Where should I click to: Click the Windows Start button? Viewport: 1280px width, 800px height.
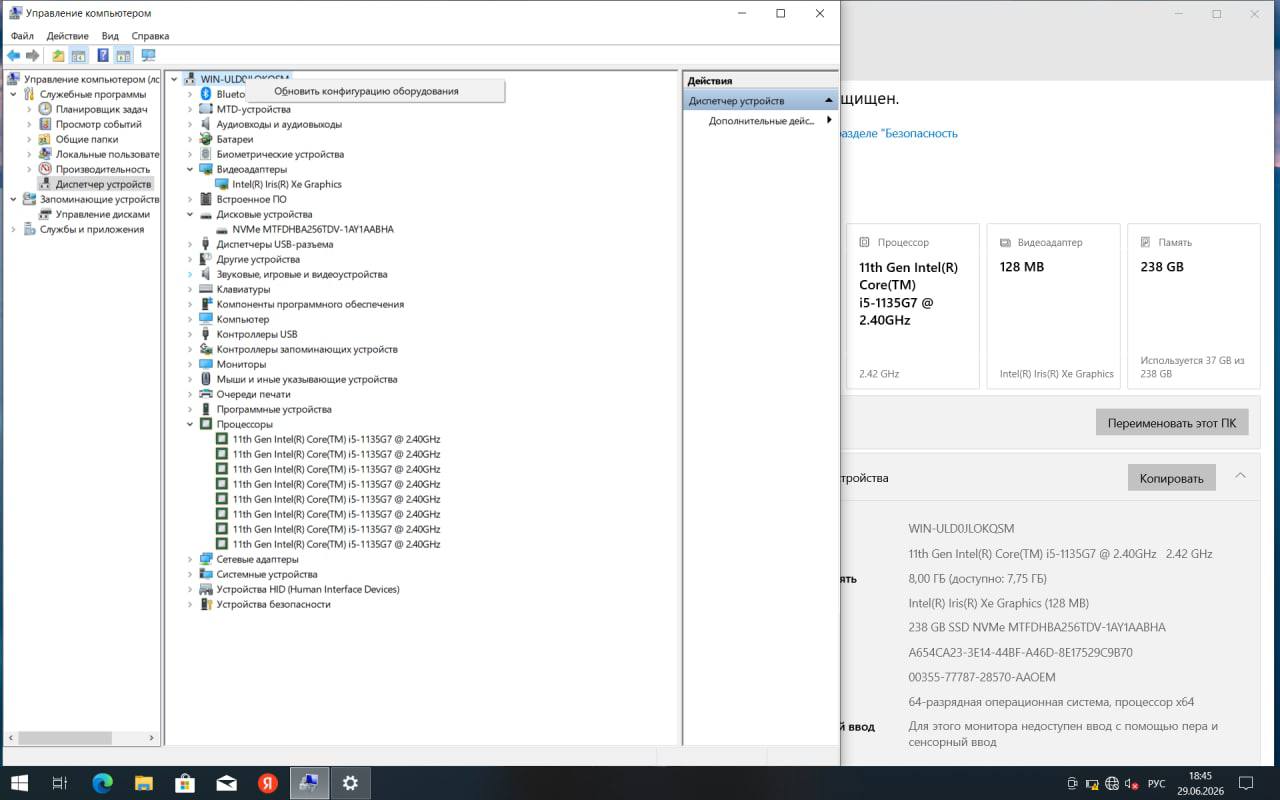tap(19, 783)
